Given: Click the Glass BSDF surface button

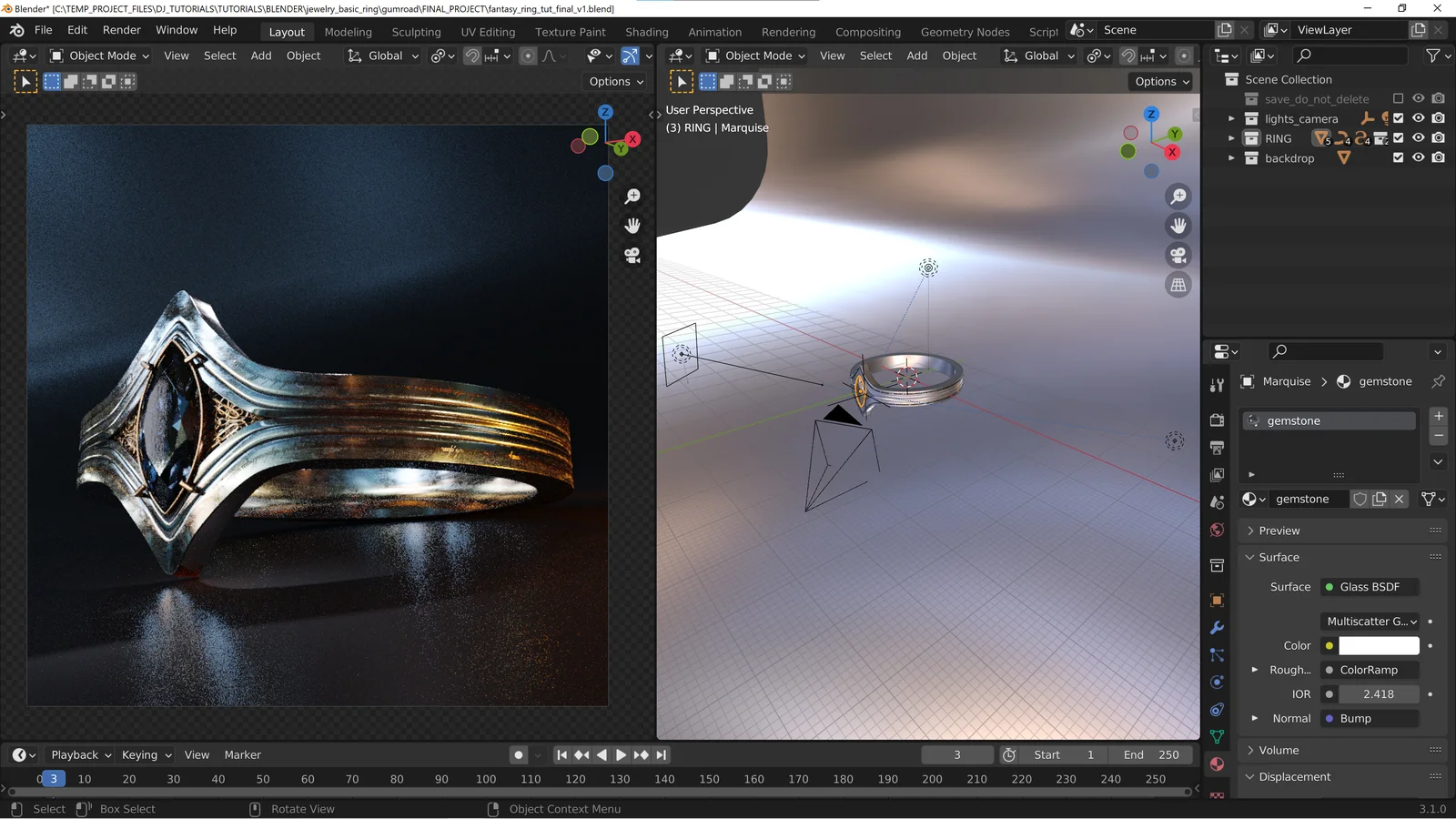Looking at the screenshot, I should click(1369, 586).
